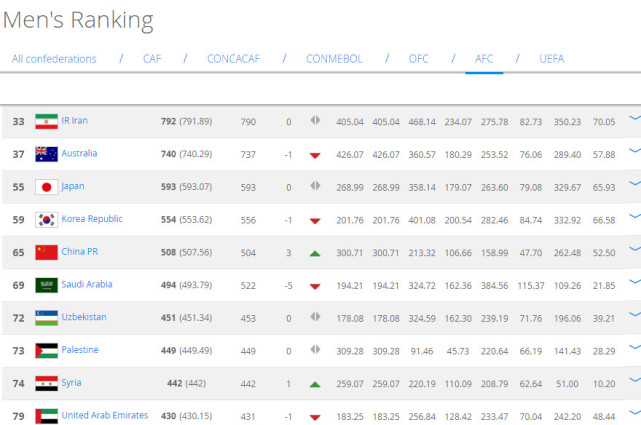Click the red down arrow in Korea Republic row
This screenshot has height=425, width=641.
click(315, 221)
